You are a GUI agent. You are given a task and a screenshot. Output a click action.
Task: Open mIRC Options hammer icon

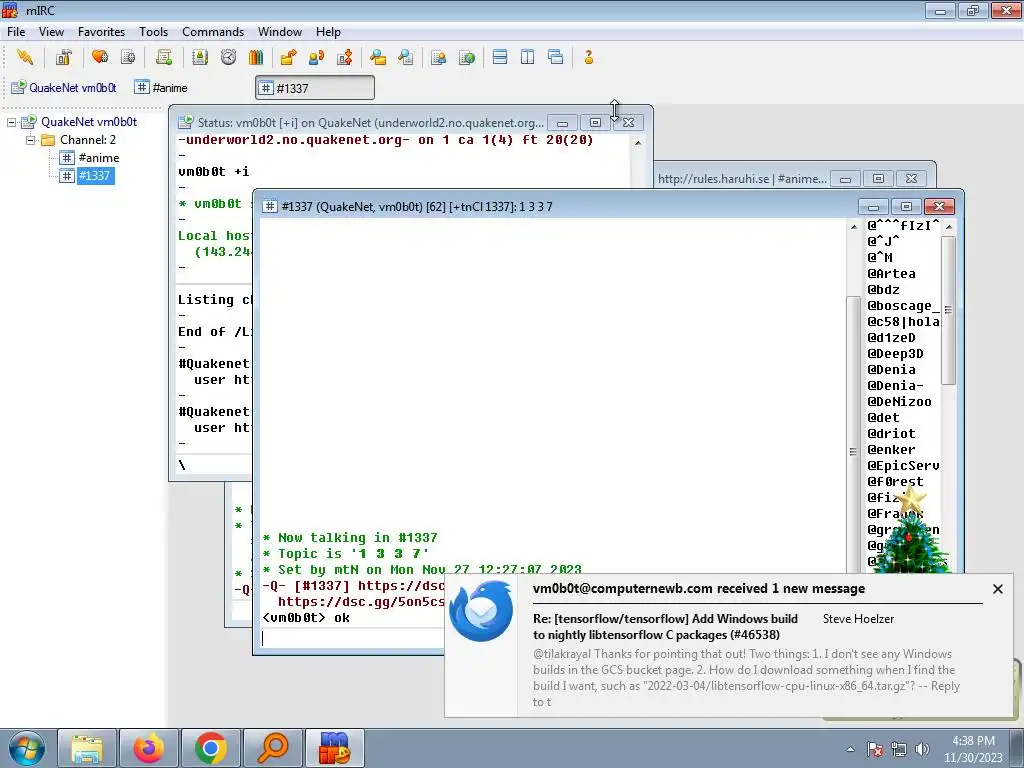pos(63,57)
